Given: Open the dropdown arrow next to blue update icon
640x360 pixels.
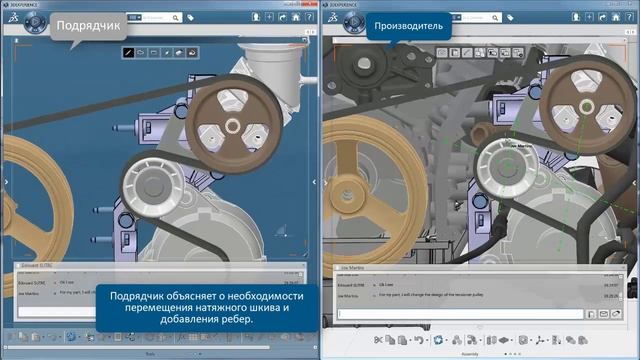Looking at the screenshot, I should (x=446, y=340).
